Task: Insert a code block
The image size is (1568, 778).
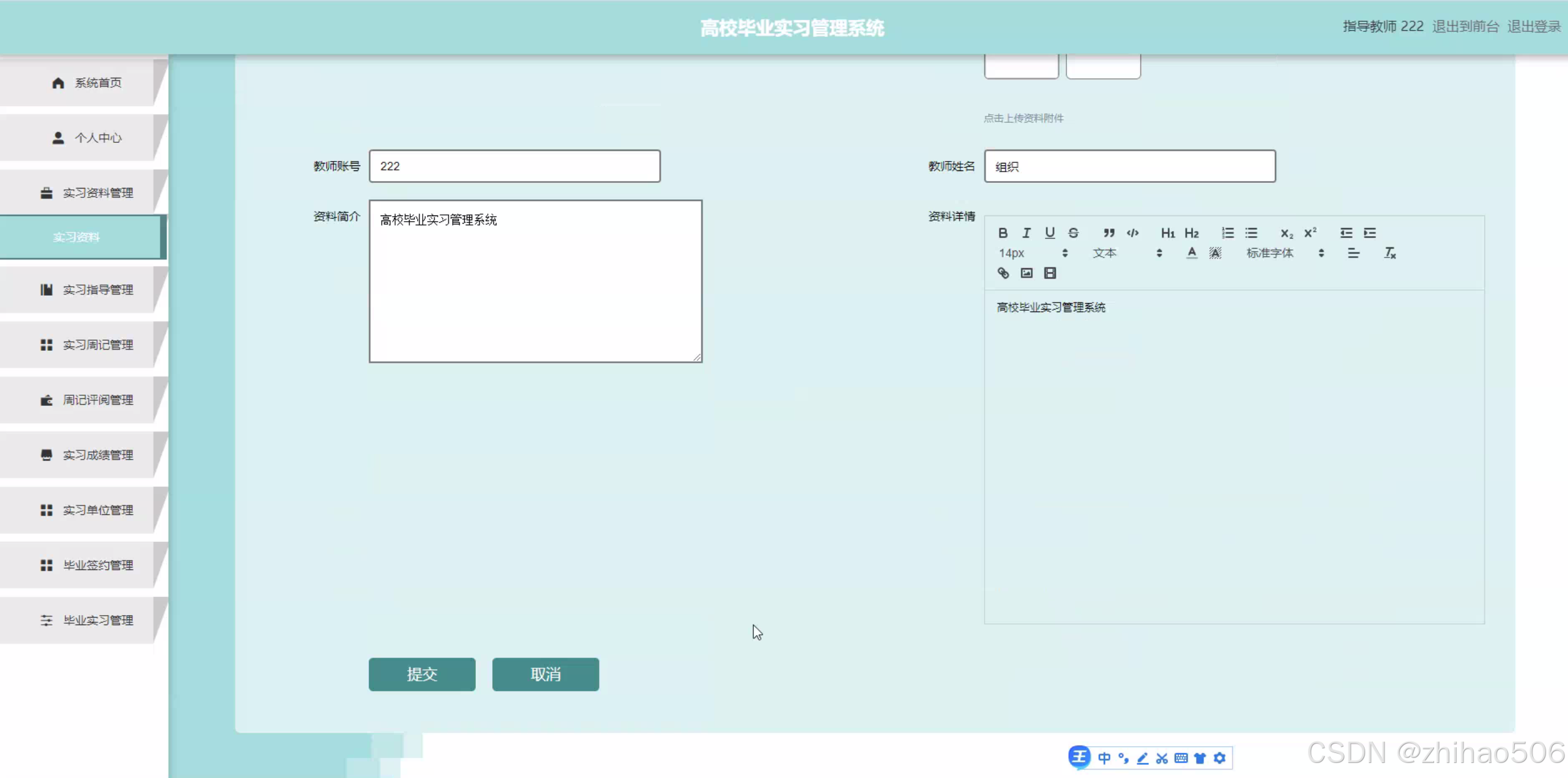Action: click(x=1133, y=233)
